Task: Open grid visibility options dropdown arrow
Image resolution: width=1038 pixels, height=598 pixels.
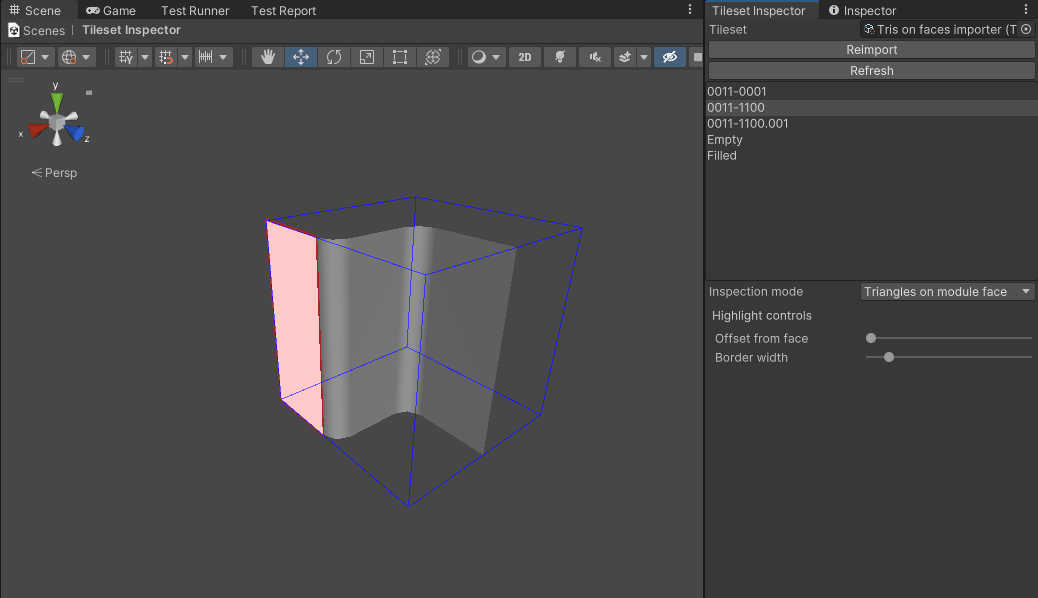Action: point(145,57)
